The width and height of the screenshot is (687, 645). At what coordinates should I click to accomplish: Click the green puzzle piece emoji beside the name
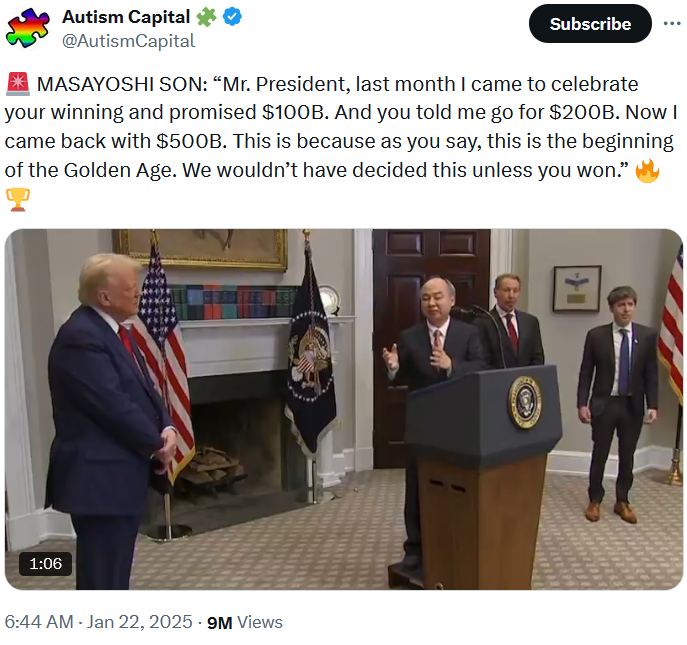coord(206,17)
